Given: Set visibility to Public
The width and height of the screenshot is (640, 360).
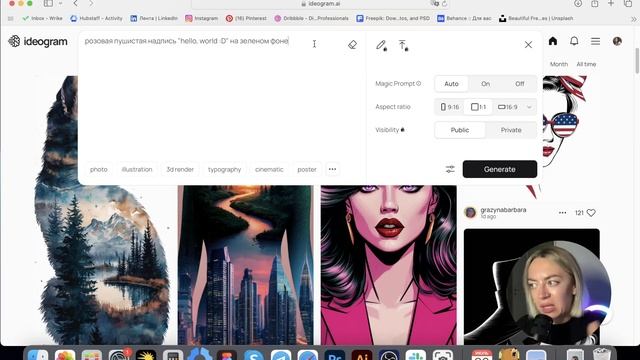Looking at the screenshot, I should (x=460, y=130).
